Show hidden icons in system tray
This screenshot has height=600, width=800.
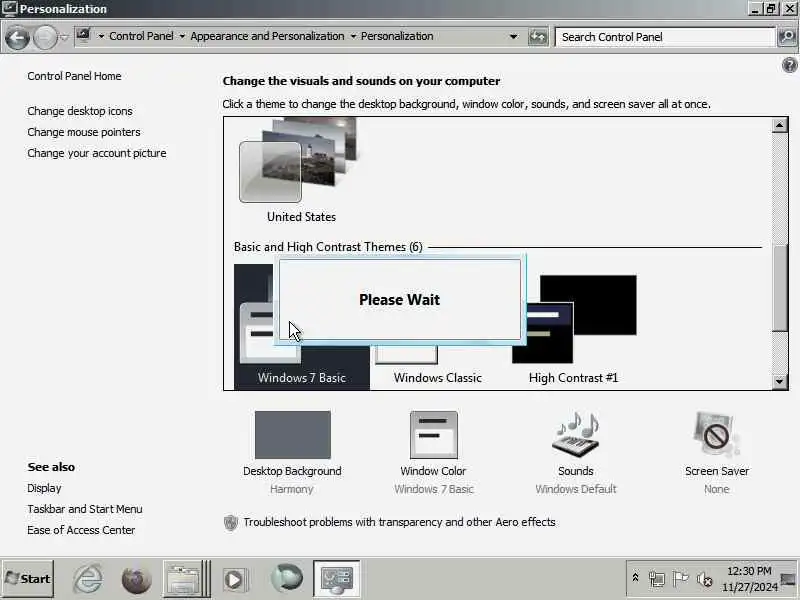(x=635, y=578)
